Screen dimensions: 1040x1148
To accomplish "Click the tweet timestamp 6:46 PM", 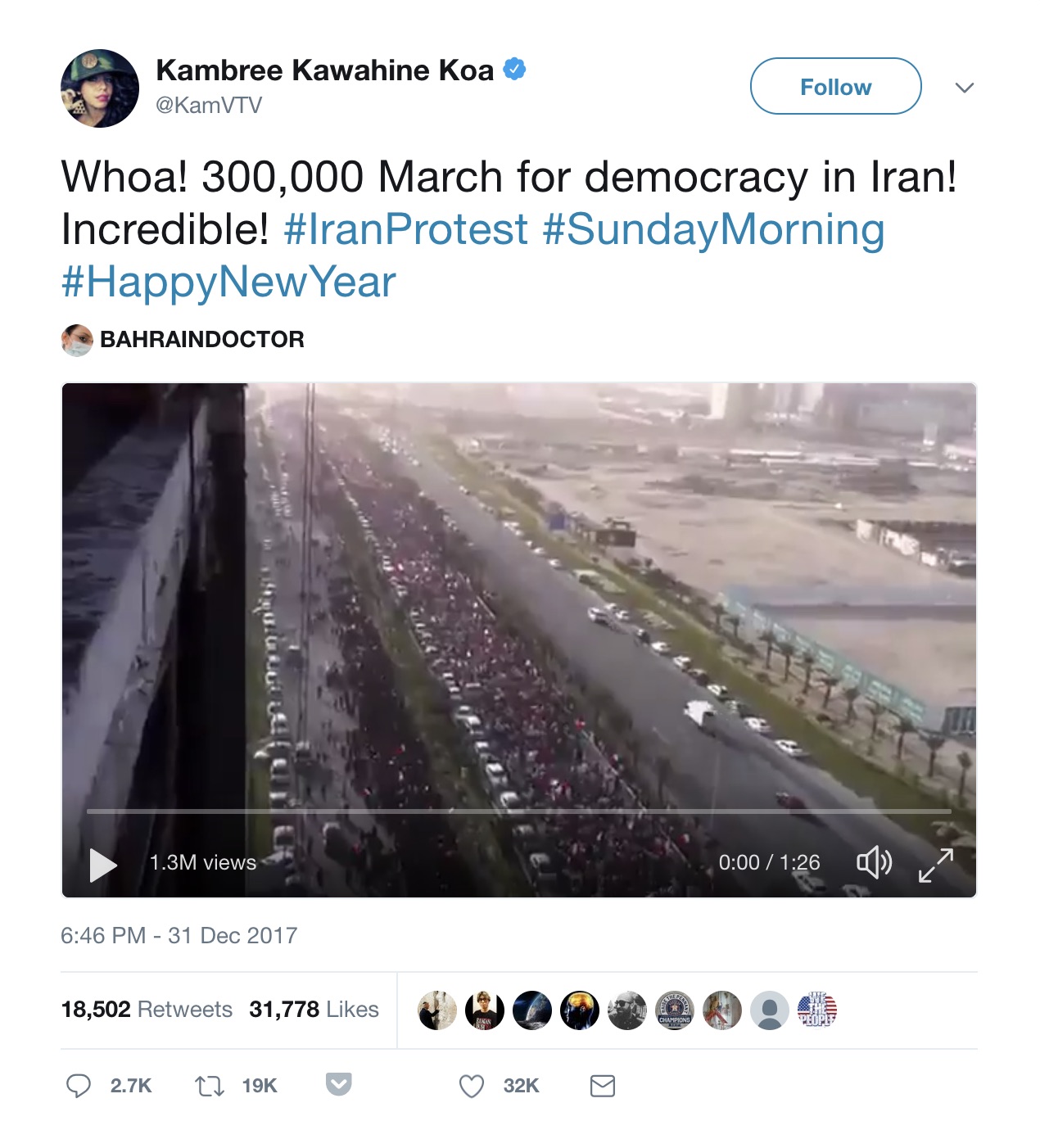I will click(103, 935).
